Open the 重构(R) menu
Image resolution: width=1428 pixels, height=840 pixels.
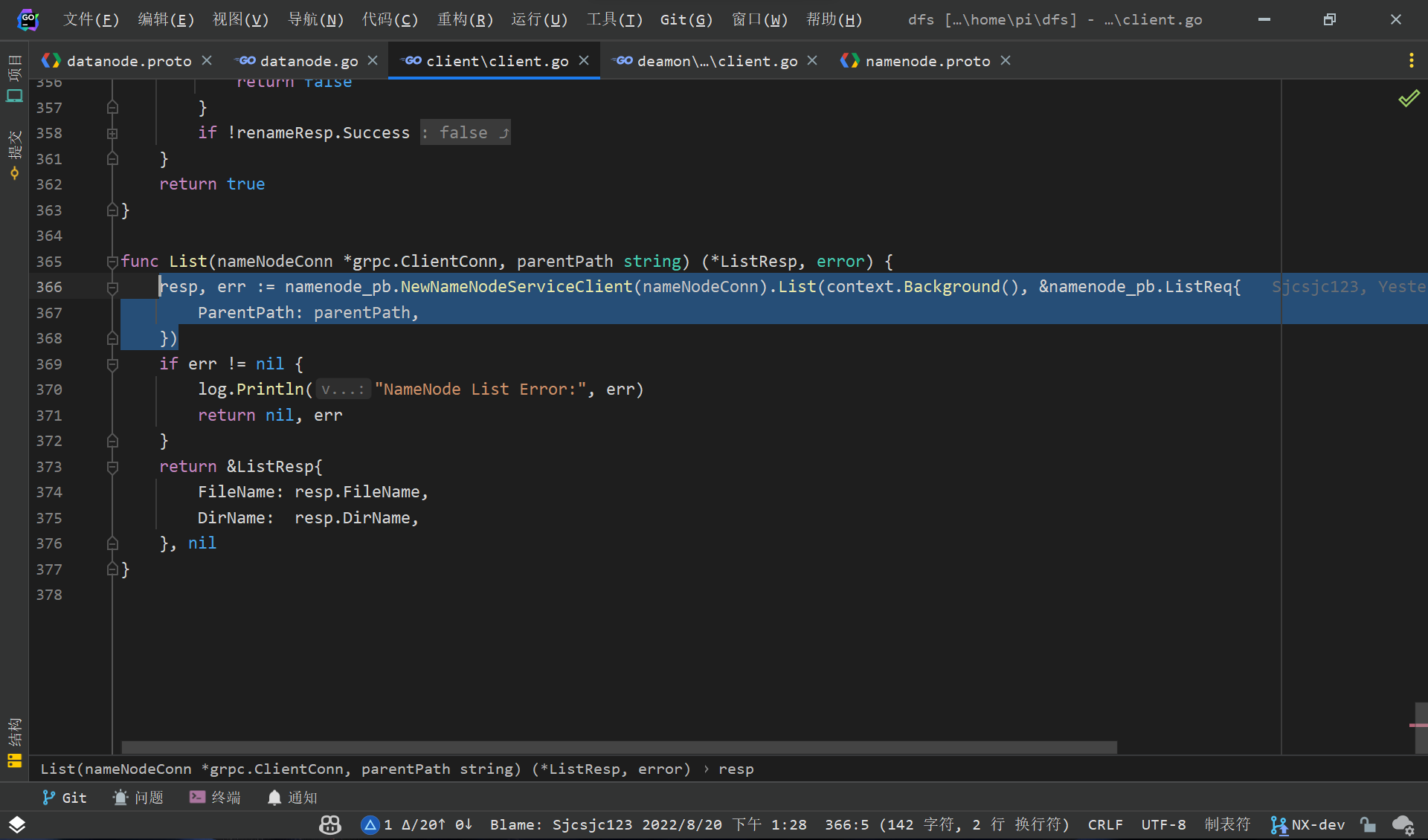(x=465, y=19)
